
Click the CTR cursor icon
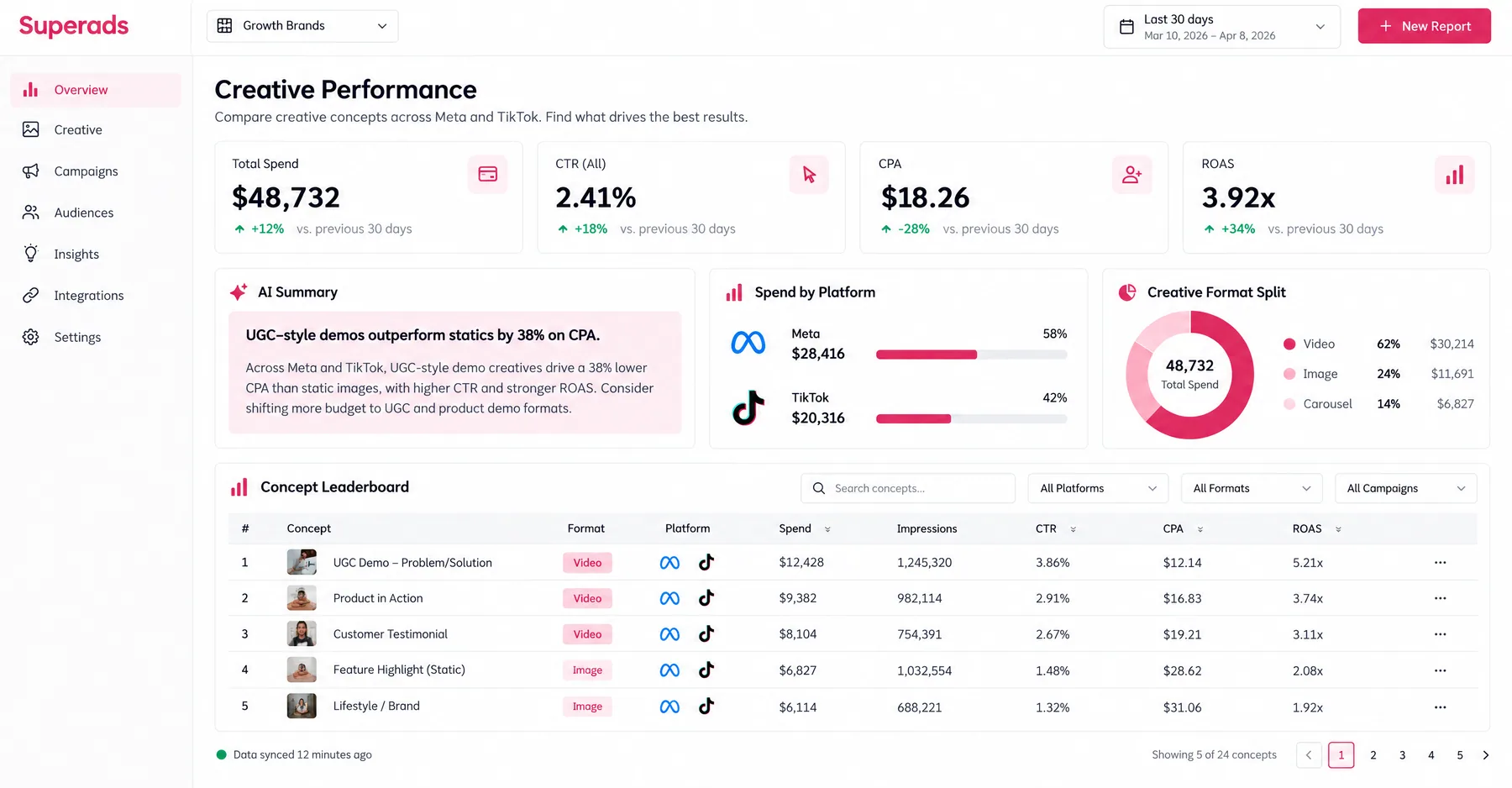pos(809,174)
